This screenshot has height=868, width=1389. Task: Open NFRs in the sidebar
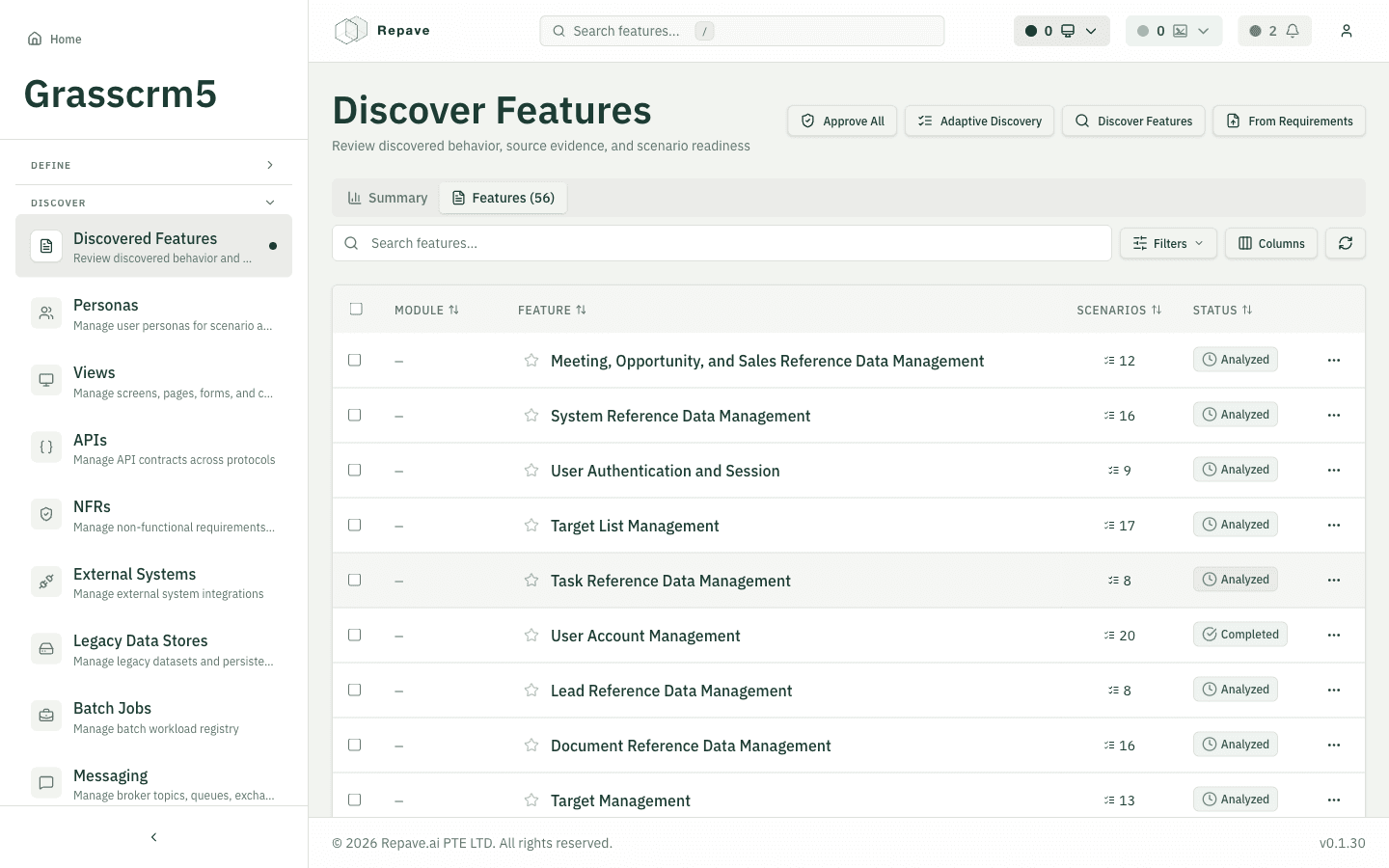pos(153,516)
